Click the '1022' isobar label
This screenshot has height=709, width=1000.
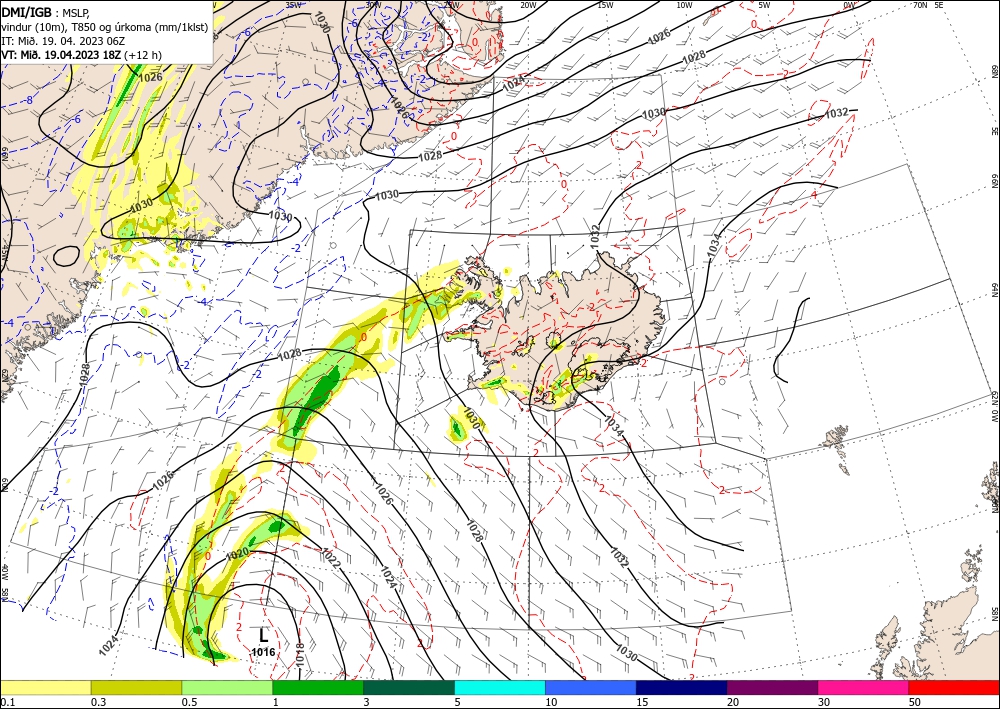pos(331,559)
